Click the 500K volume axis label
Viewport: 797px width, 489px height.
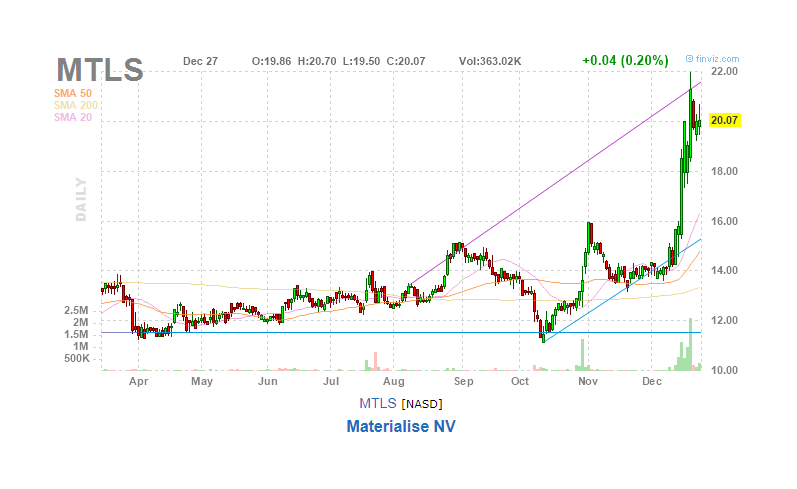click(77, 359)
